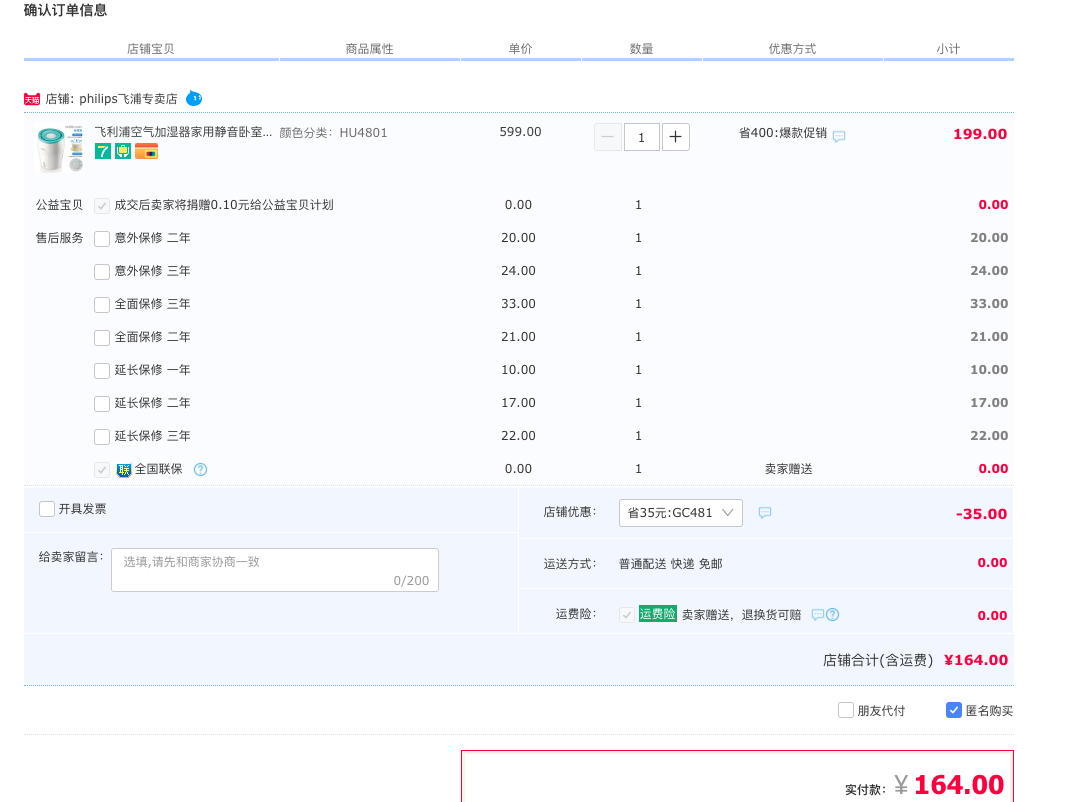Click the question mark icon in the 运费险 row
The image size is (1084, 802).
(832, 615)
